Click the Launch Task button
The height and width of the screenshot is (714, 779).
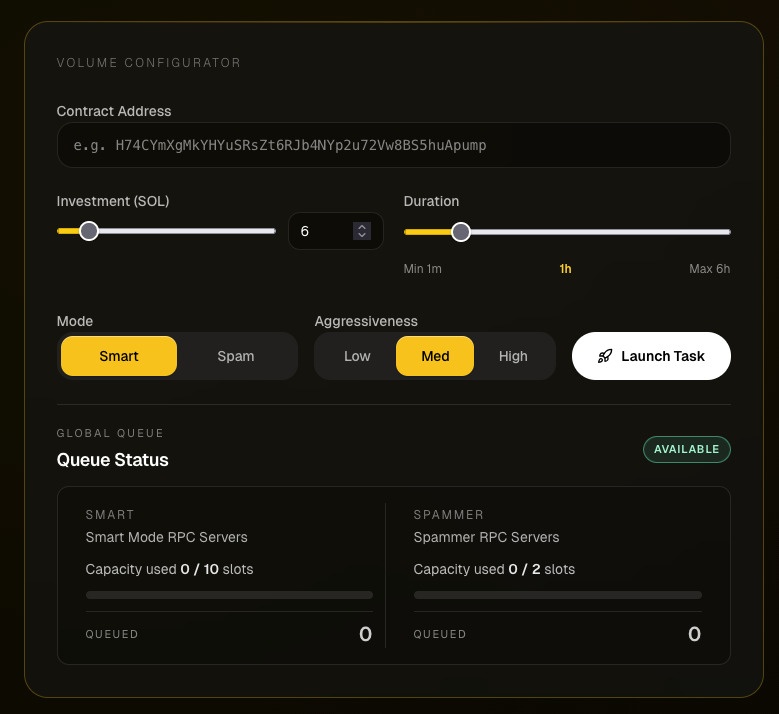tap(651, 356)
